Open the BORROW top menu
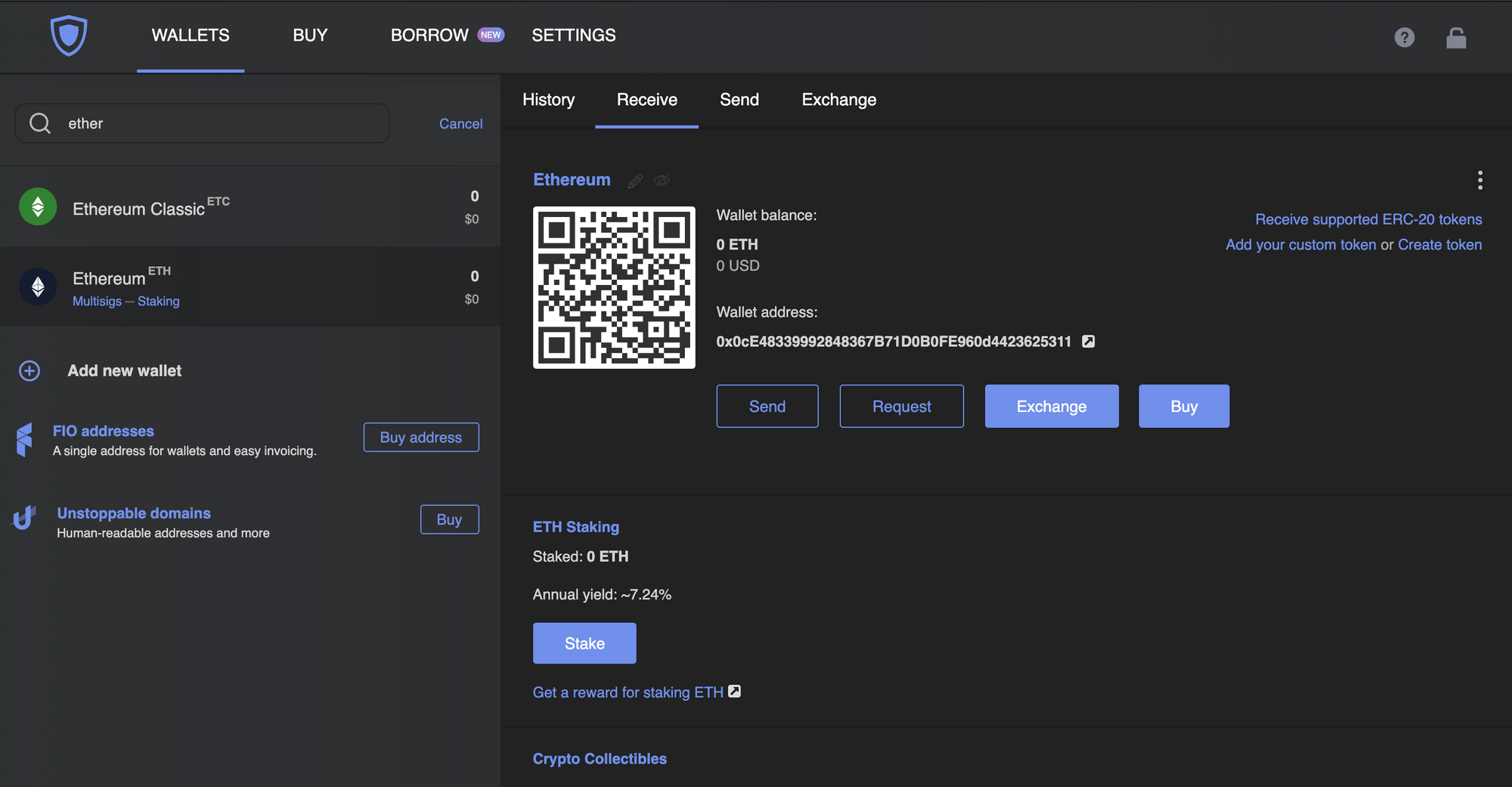 pos(429,36)
